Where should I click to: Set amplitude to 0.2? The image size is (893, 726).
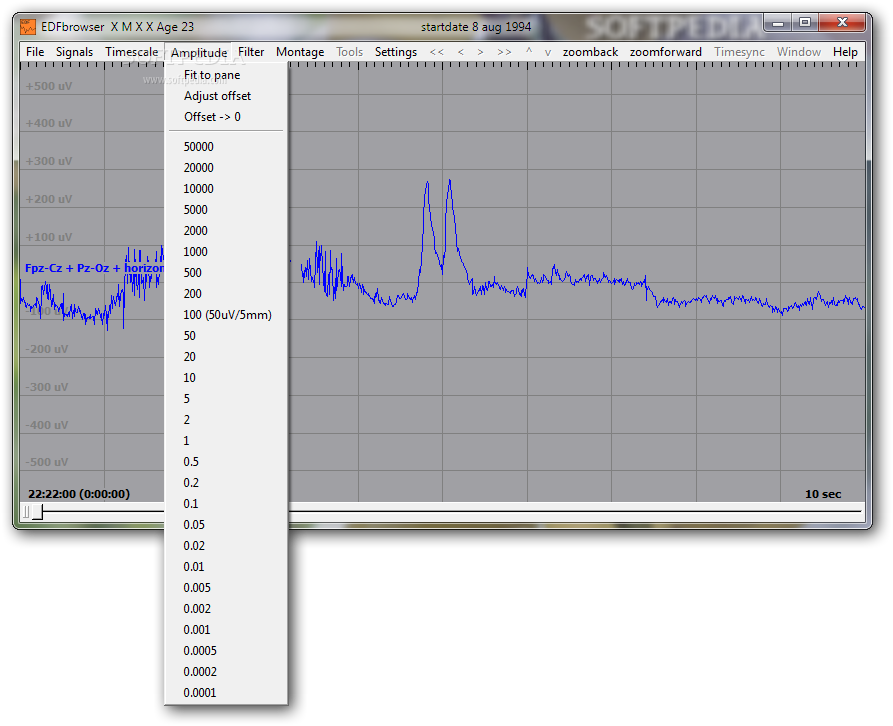(x=226, y=483)
